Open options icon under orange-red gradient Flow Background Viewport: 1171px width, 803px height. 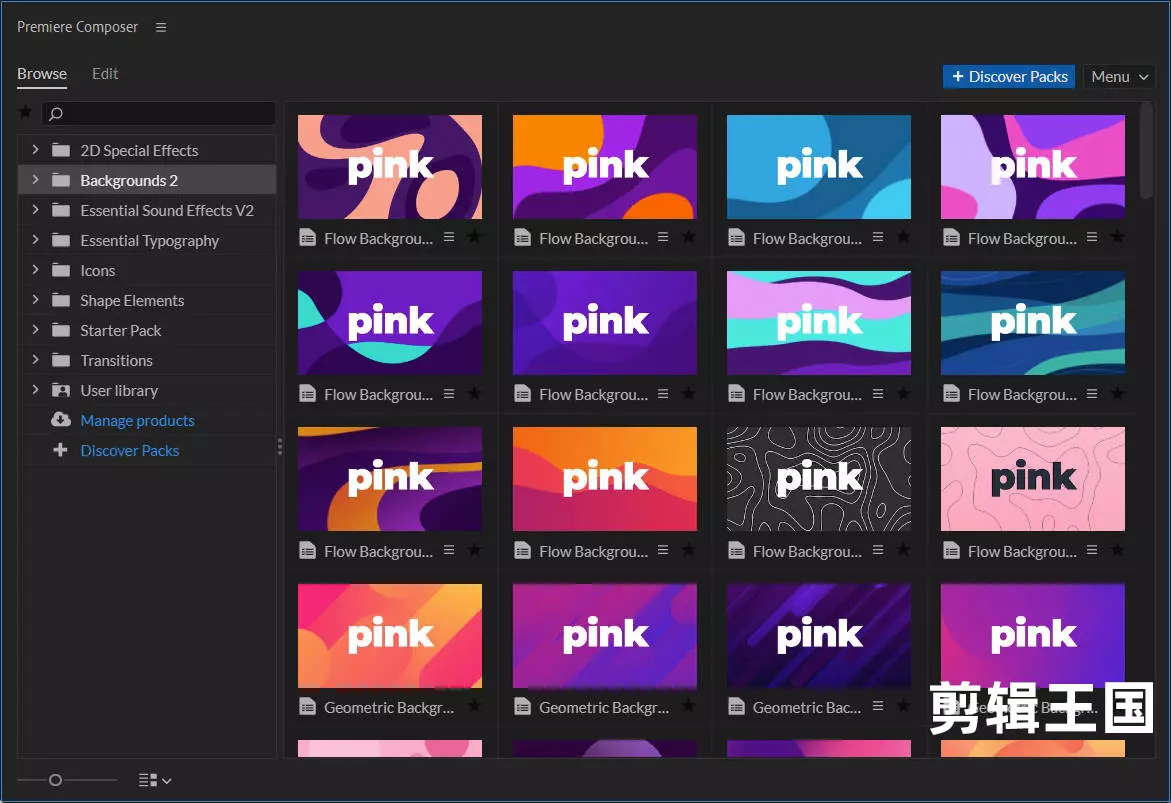tap(663, 550)
